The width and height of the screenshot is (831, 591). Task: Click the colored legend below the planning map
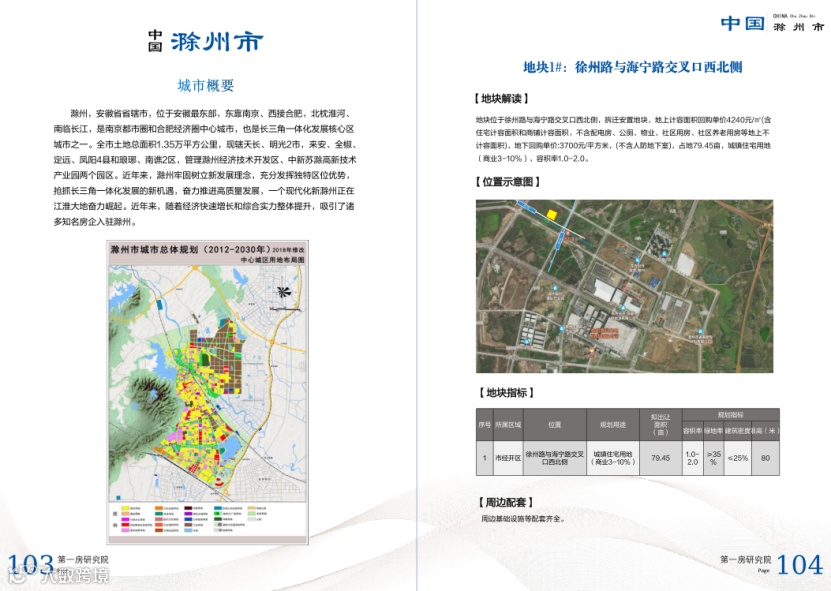click(193, 519)
